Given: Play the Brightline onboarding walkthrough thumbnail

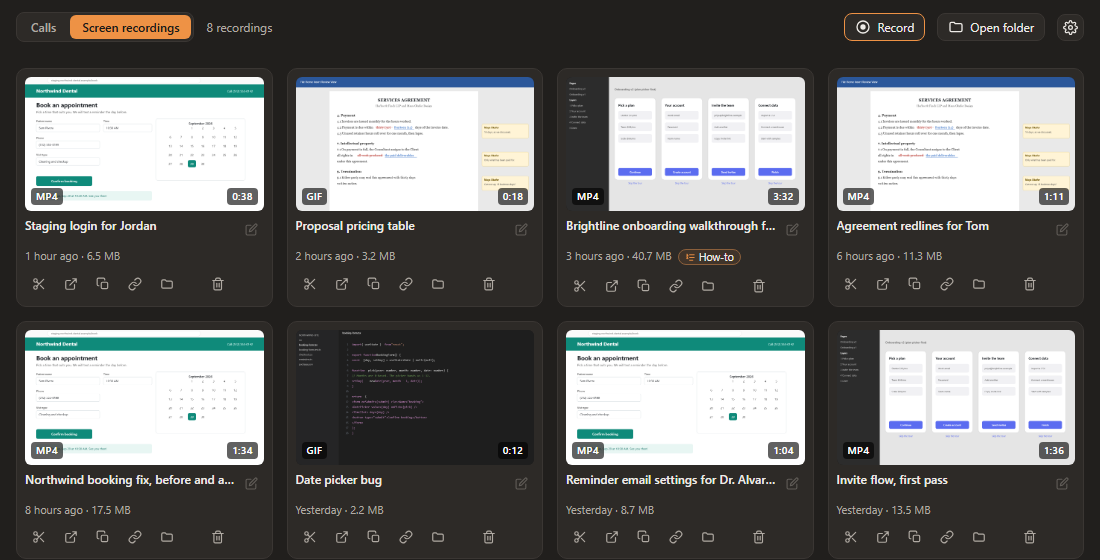Looking at the screenshot, I should tap(685, 144).
